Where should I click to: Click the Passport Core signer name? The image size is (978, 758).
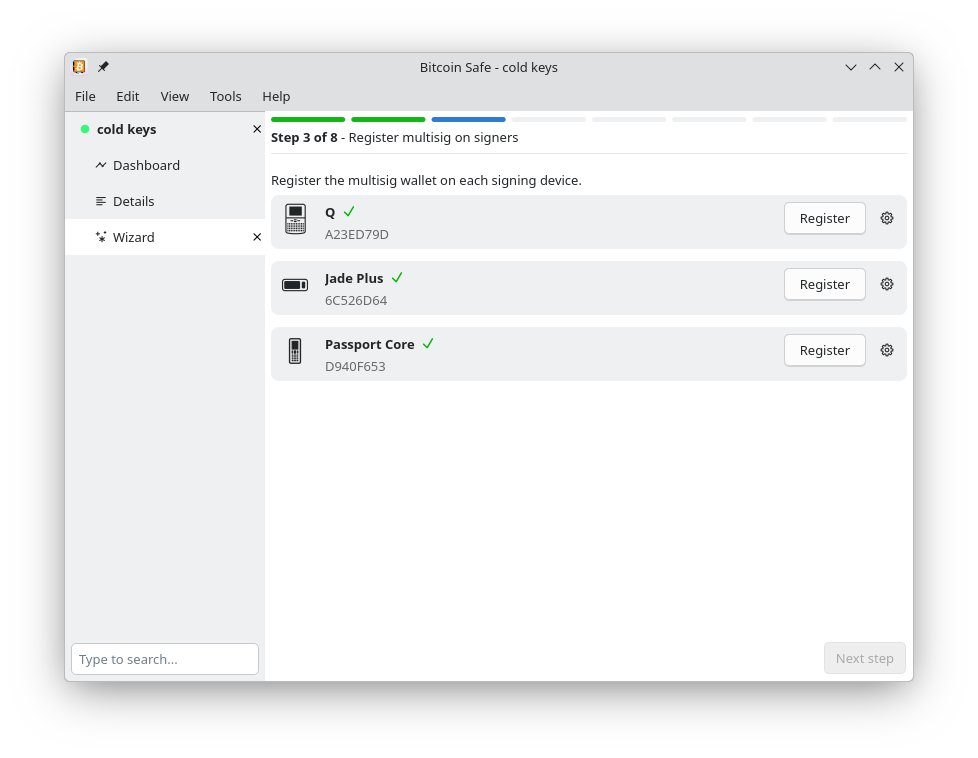point(369,344)
